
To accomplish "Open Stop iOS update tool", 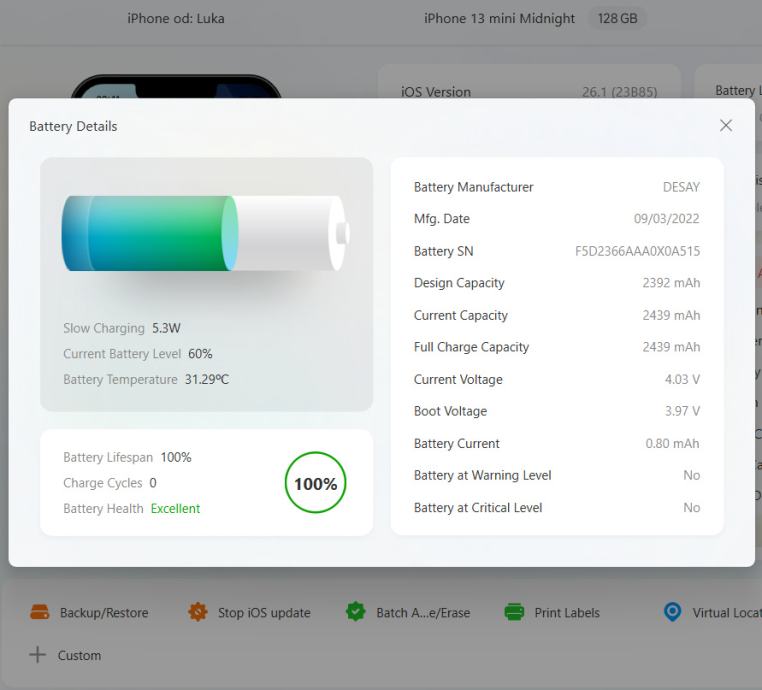I will tap(249, 612).
